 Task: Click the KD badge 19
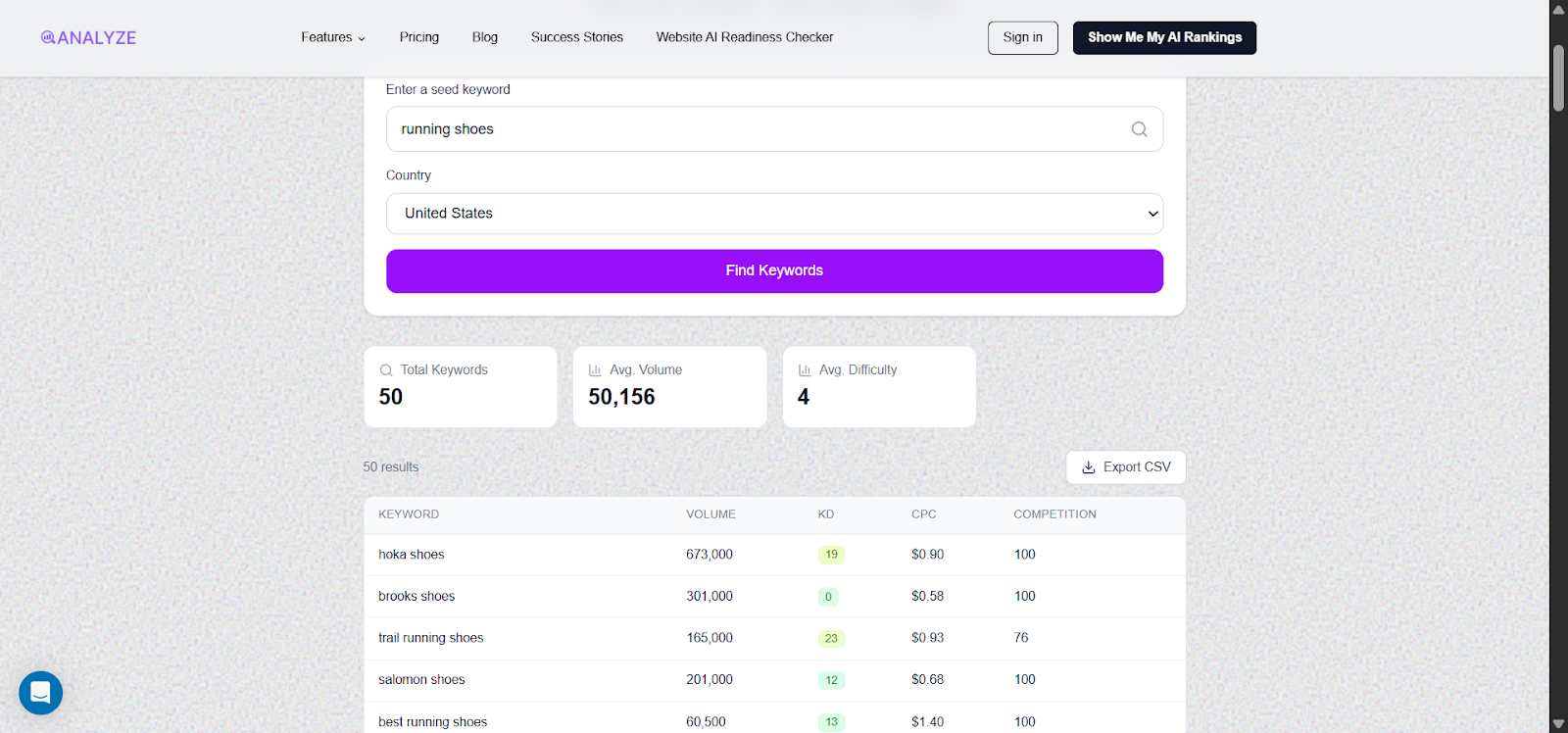click(x=831, y=555)
